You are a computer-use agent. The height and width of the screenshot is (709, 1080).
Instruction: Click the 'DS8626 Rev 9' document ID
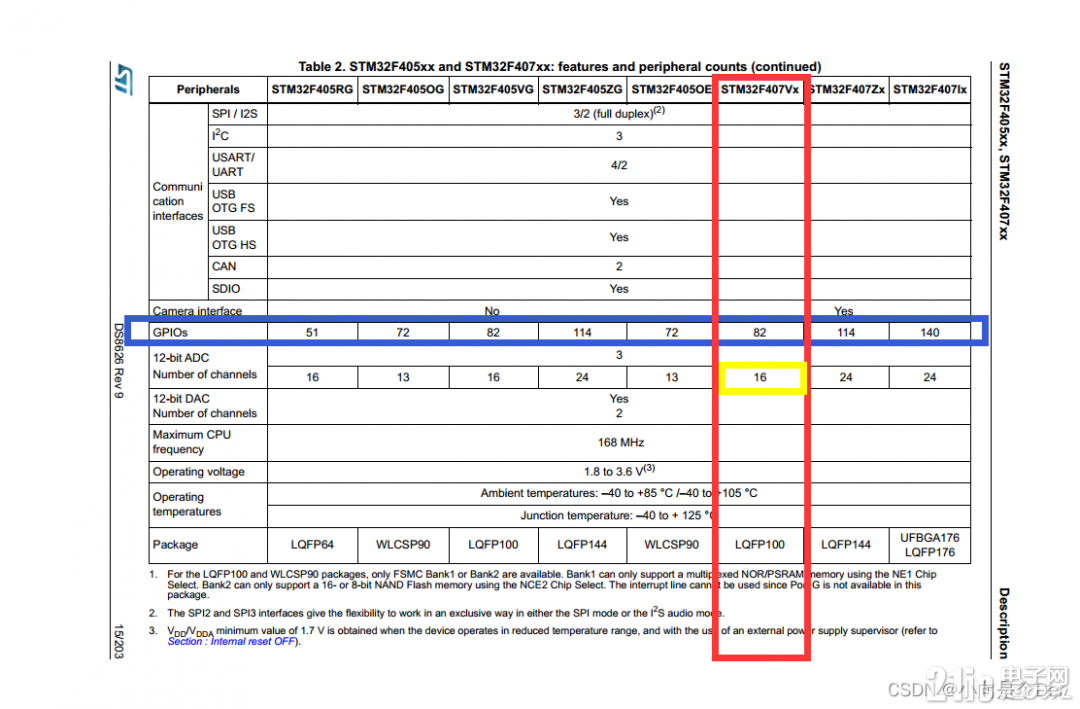click(x=118, y=361)
